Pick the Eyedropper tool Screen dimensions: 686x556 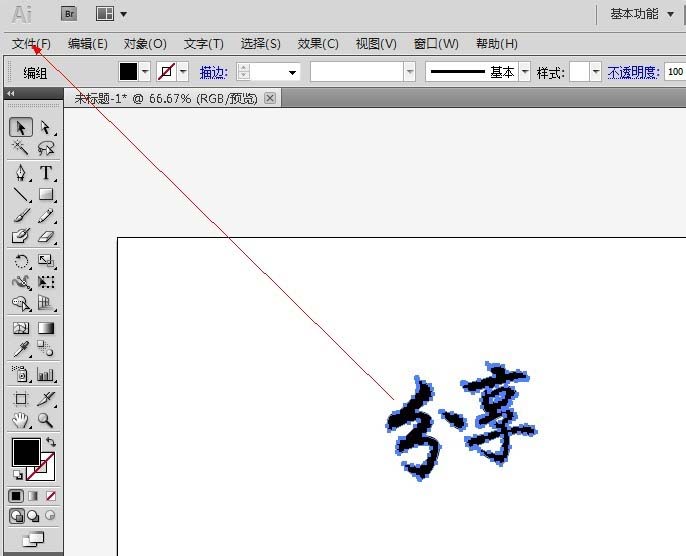[21, 349]
